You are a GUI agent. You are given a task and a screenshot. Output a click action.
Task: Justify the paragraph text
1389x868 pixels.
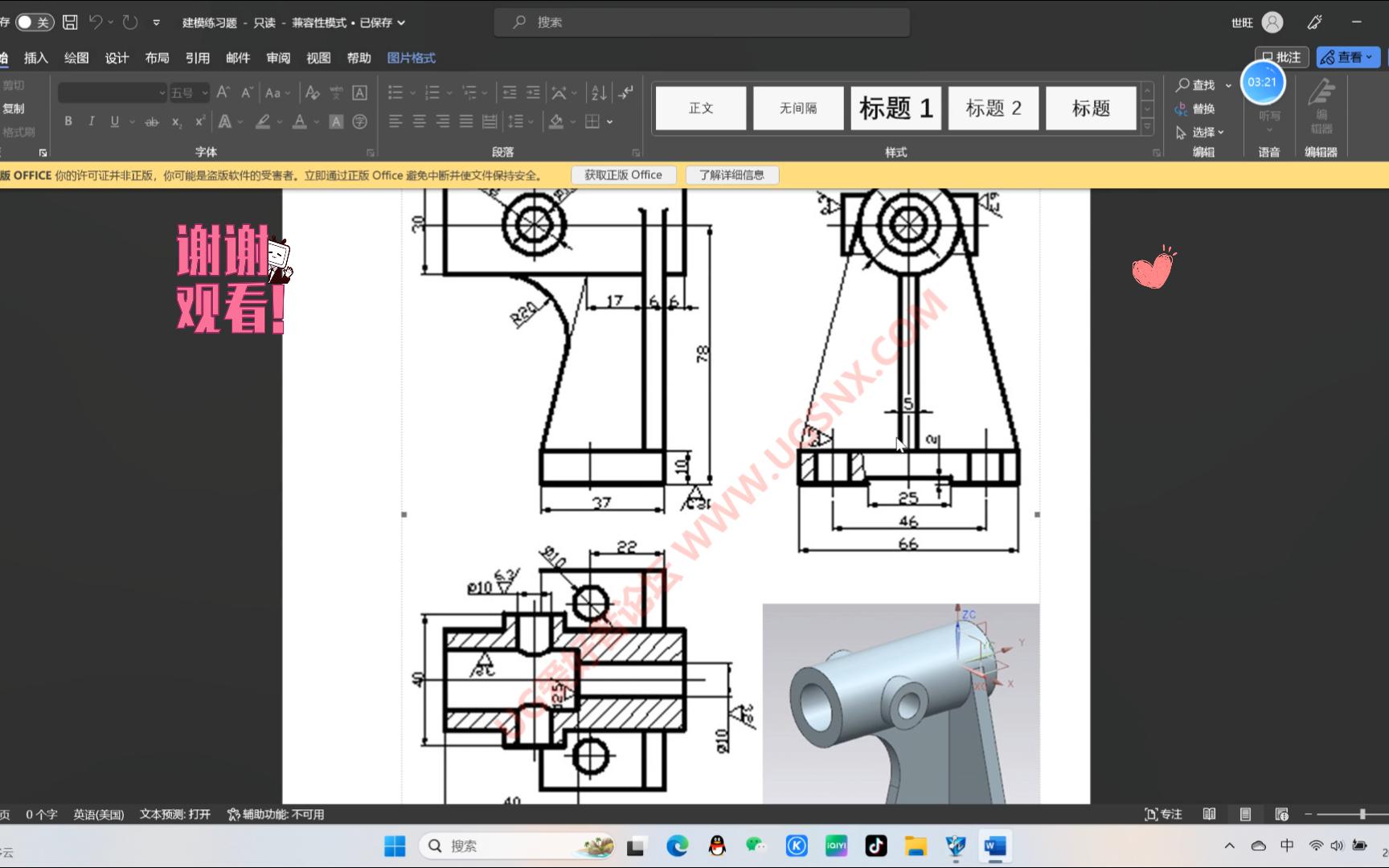click(x=466, y=121)
